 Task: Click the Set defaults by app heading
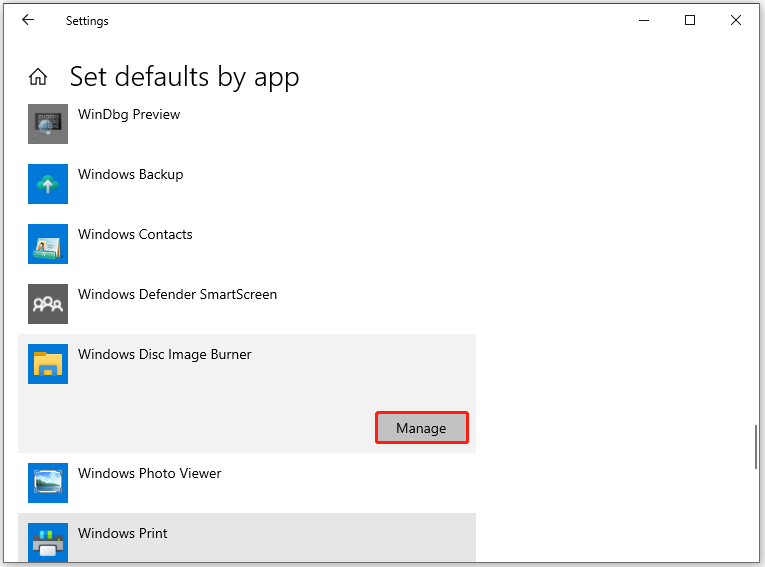(x=184, y=77)
